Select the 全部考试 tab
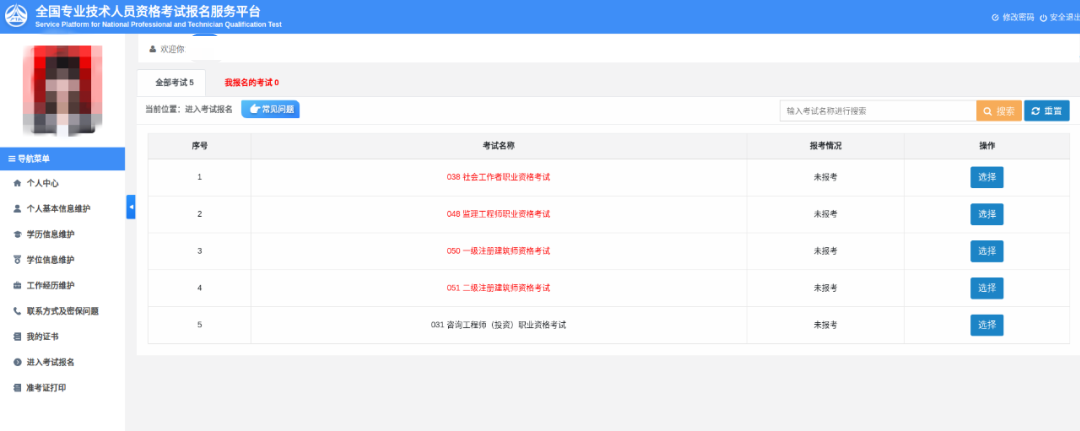The height and width of the screenshot is (431, 1080). tap(174, 82)
